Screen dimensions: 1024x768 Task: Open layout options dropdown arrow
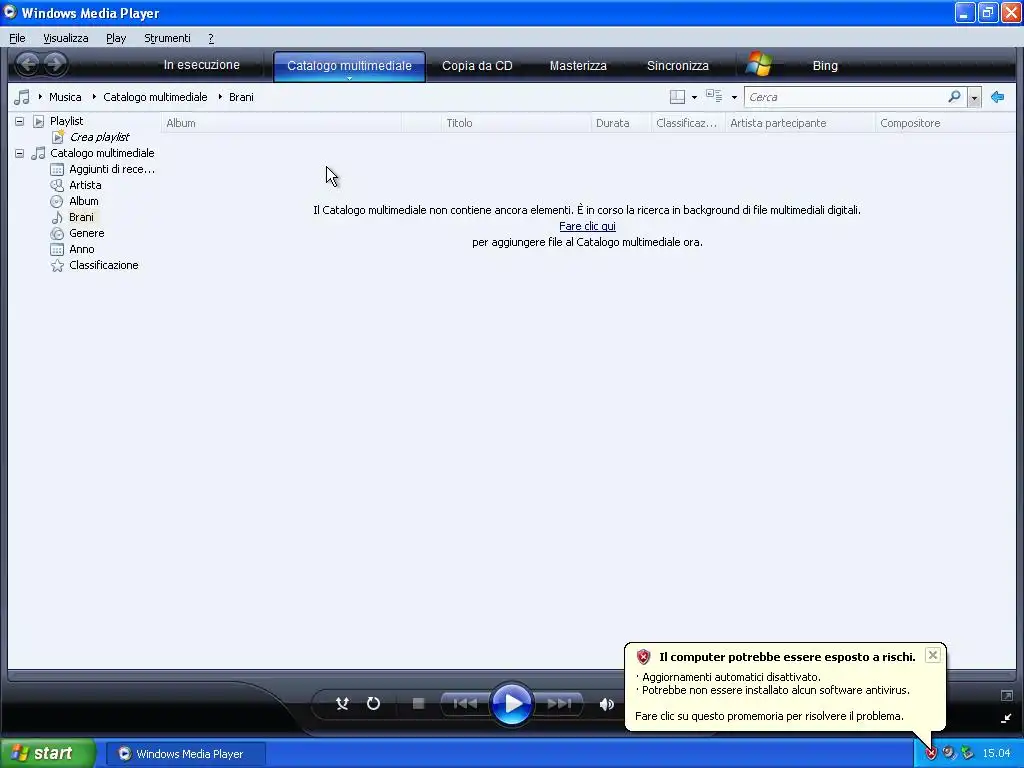(x=694, y=97)
